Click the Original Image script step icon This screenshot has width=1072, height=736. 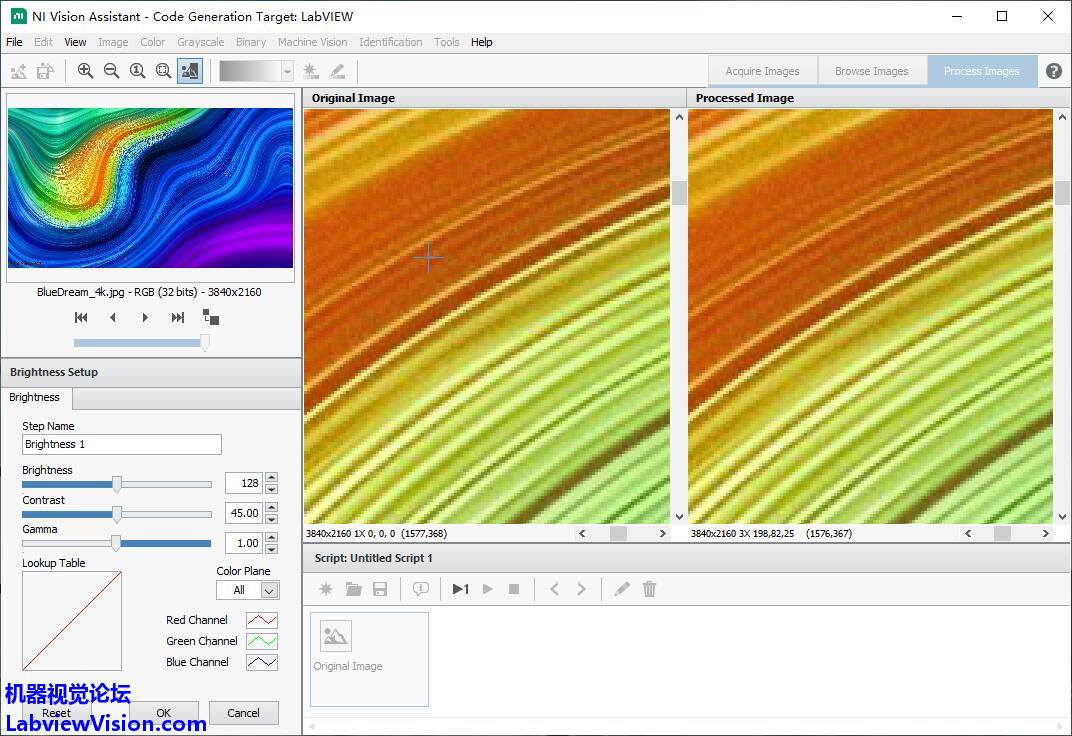click(x=336, y=636)
